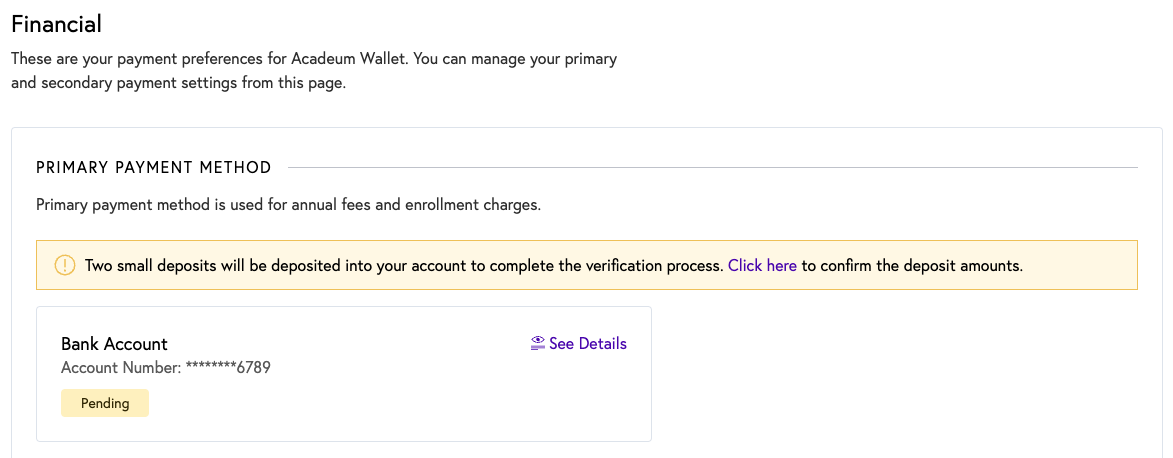1173x458 pixels.
Task: Click the Account Number label text
Action: [121, 367]
